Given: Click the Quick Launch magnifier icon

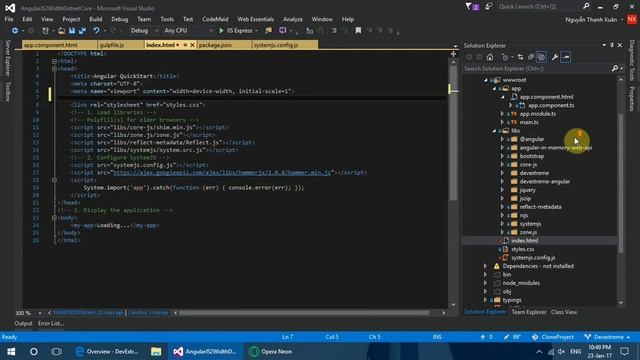Looking at the screenshot, I should click(586, 7).
